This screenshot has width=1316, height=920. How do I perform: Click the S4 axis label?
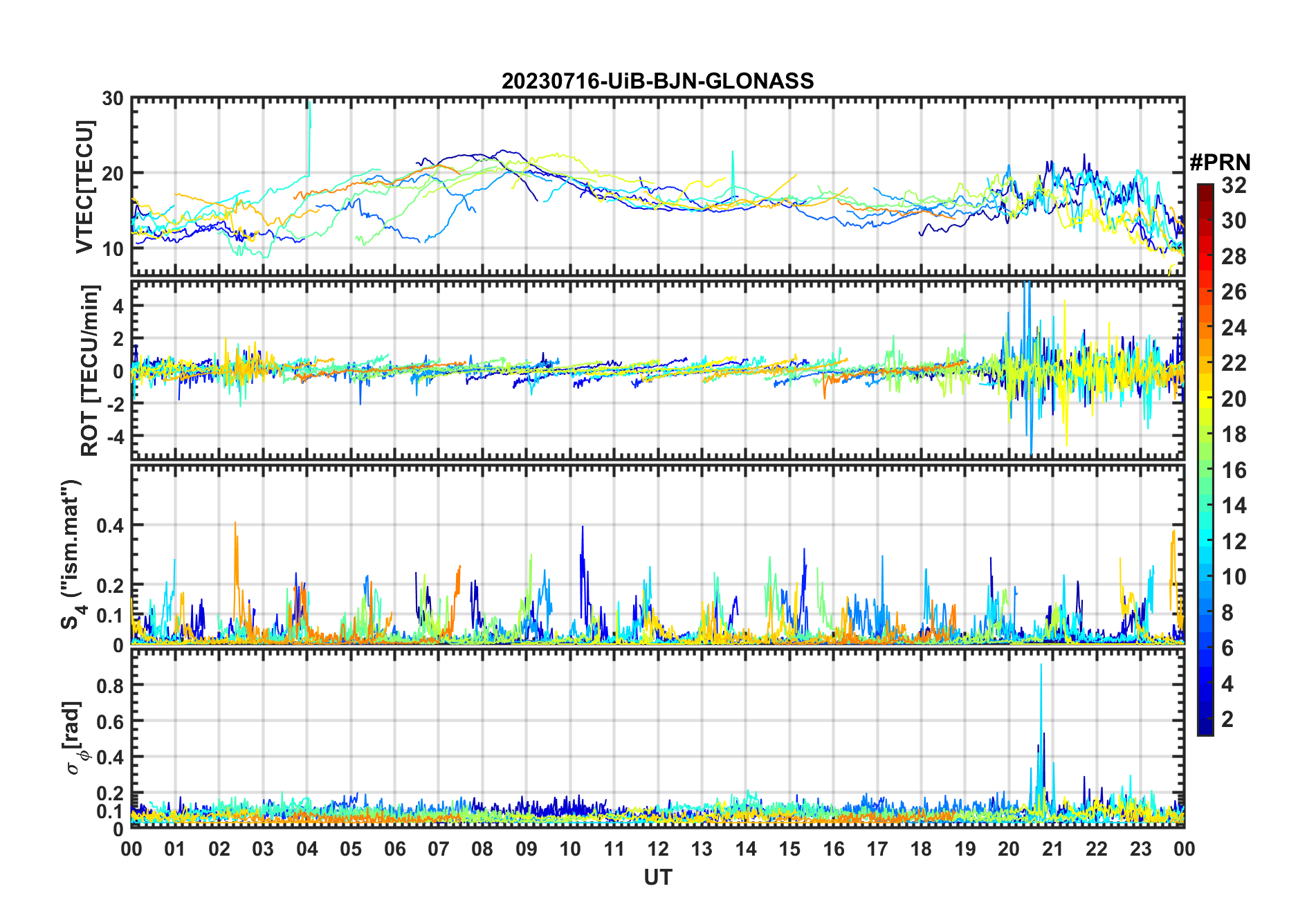[x=71, y=555]
